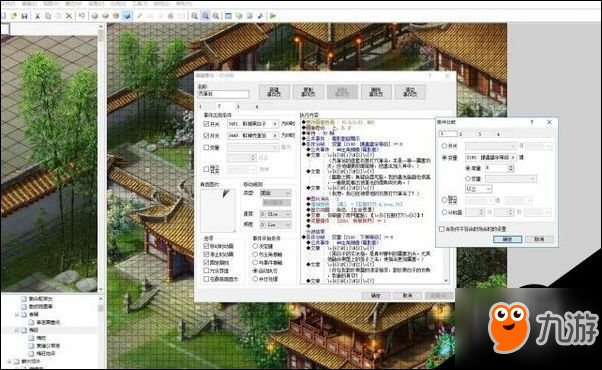
Task: Click 新建事件页 new event page button
Action: [274, 92]
